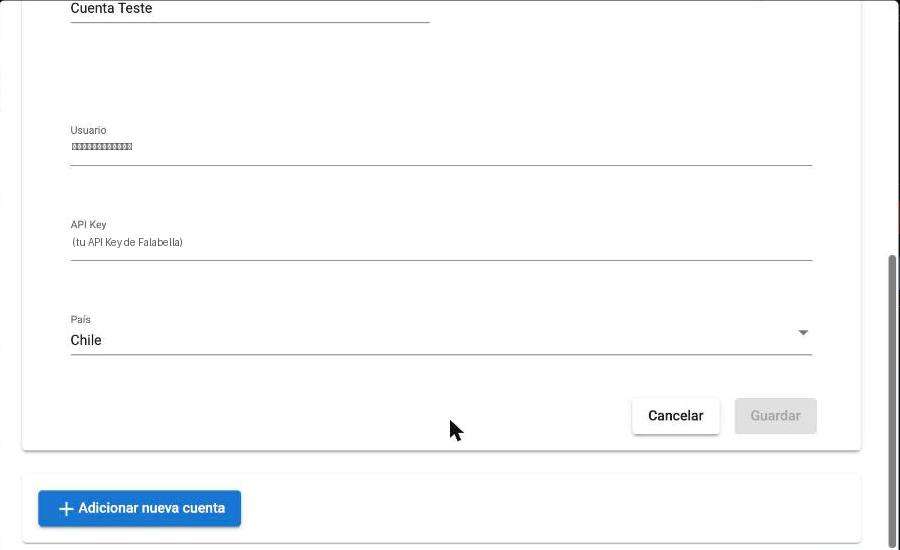Click the API Key label text

88,224
